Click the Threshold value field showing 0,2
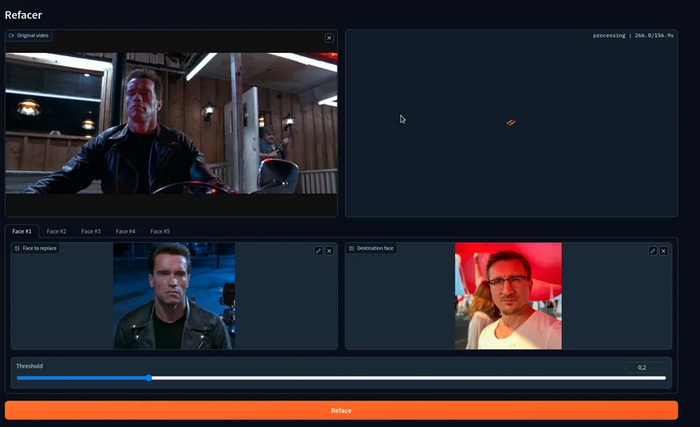The height and width of the screenshot is (427, 700). [646, 367]
